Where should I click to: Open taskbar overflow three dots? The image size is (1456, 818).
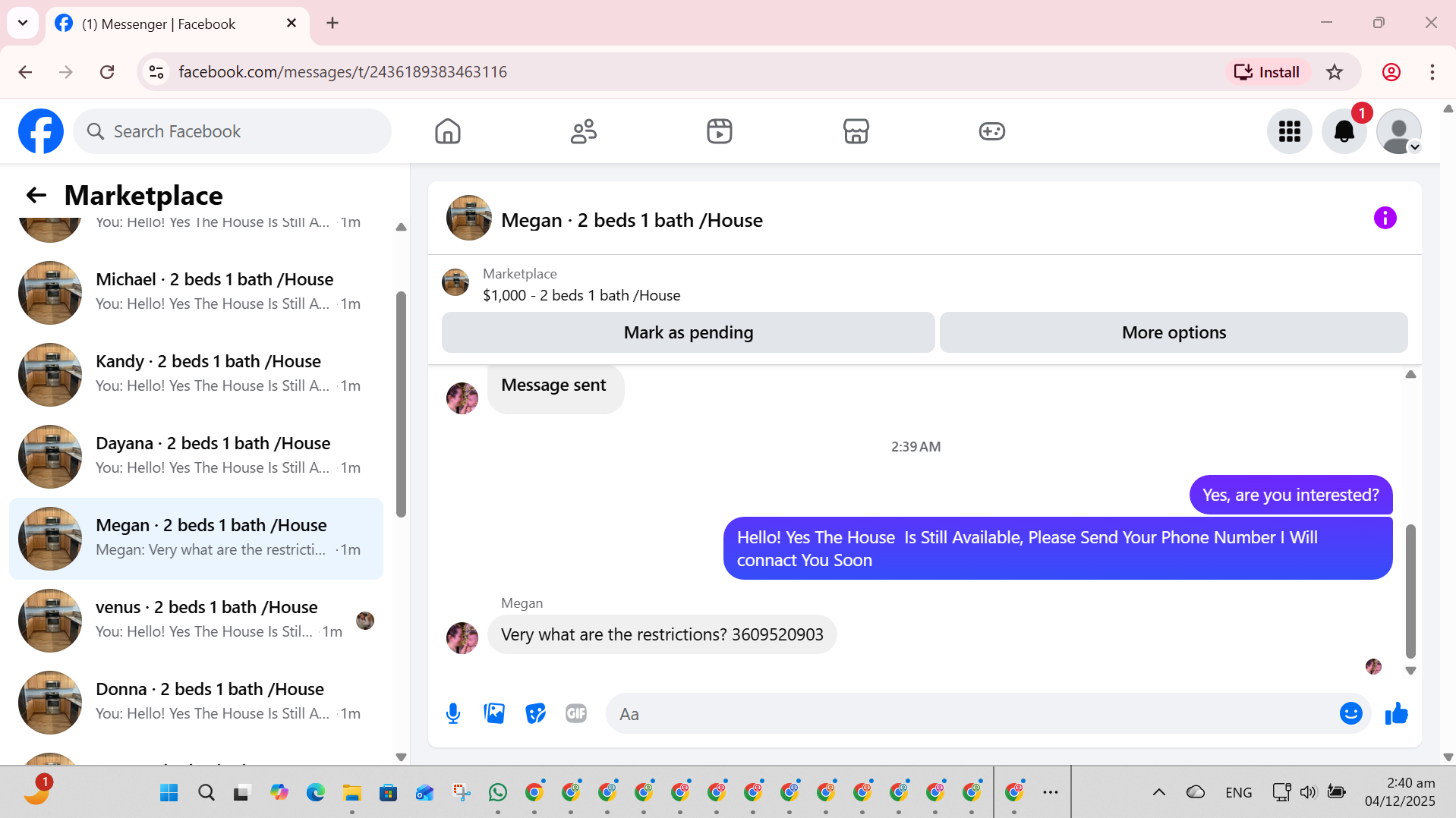1051,793
